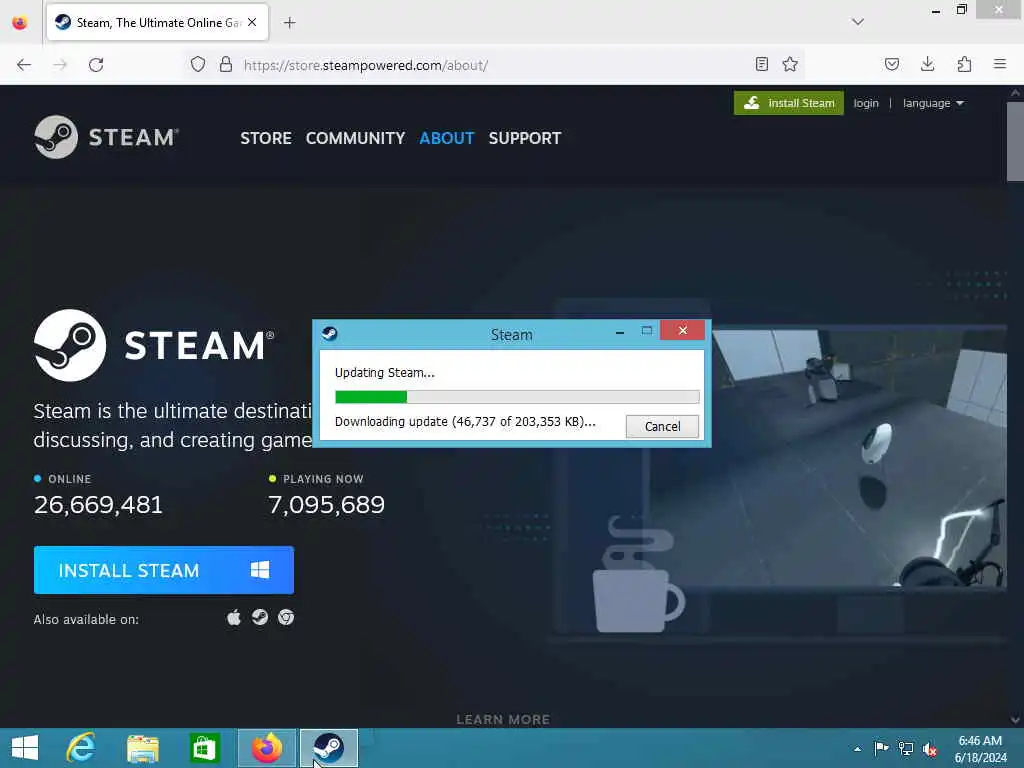
Task: Open the Windows Store taskbar icon
Action: coord(204,748)
